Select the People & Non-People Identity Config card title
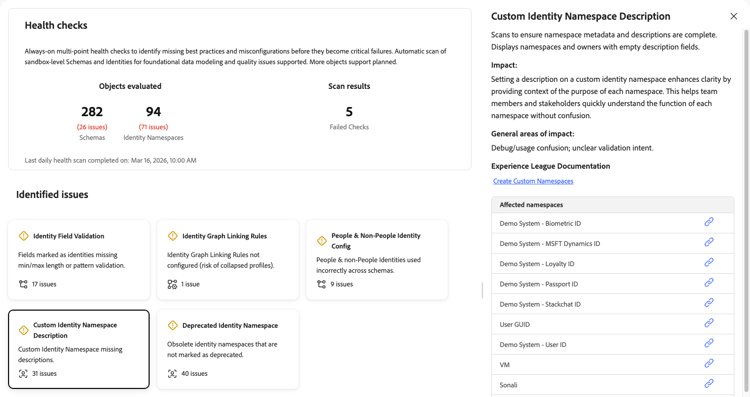Image resolution: width=750 pixels, height=397 pixels. [376, 241]
